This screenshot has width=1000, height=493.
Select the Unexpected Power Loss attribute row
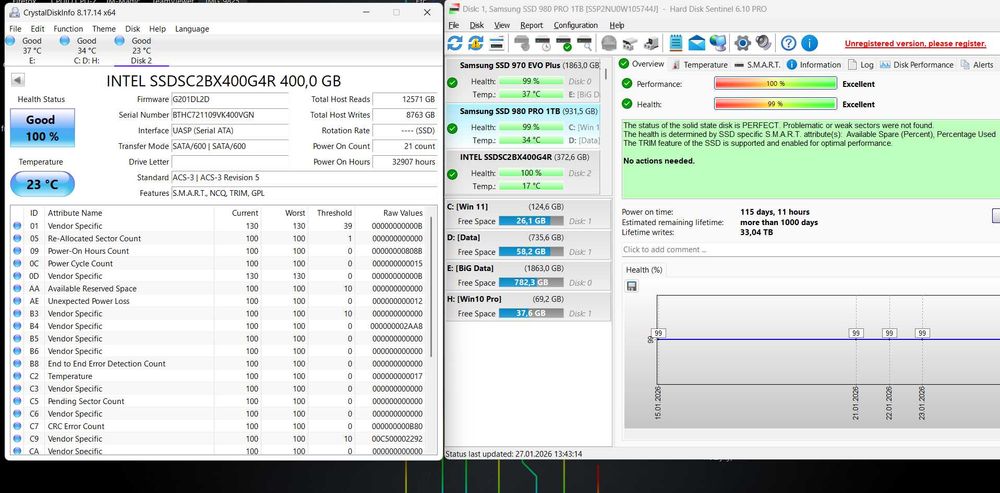click(220, 301)
